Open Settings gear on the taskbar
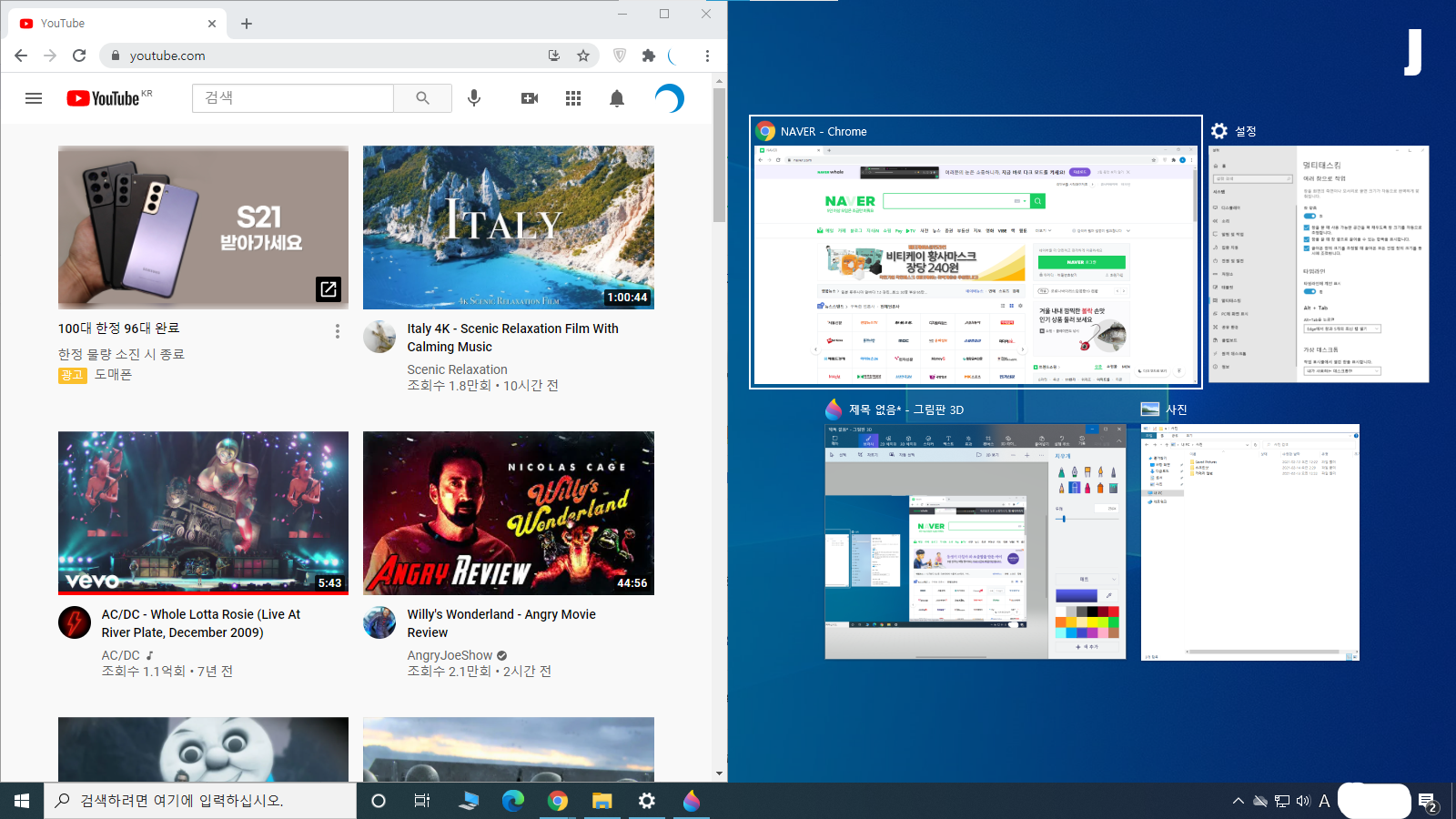Image resolution: width=1456 pixels, height=819 pixels. pyautogui.click(x=647, y=801)
